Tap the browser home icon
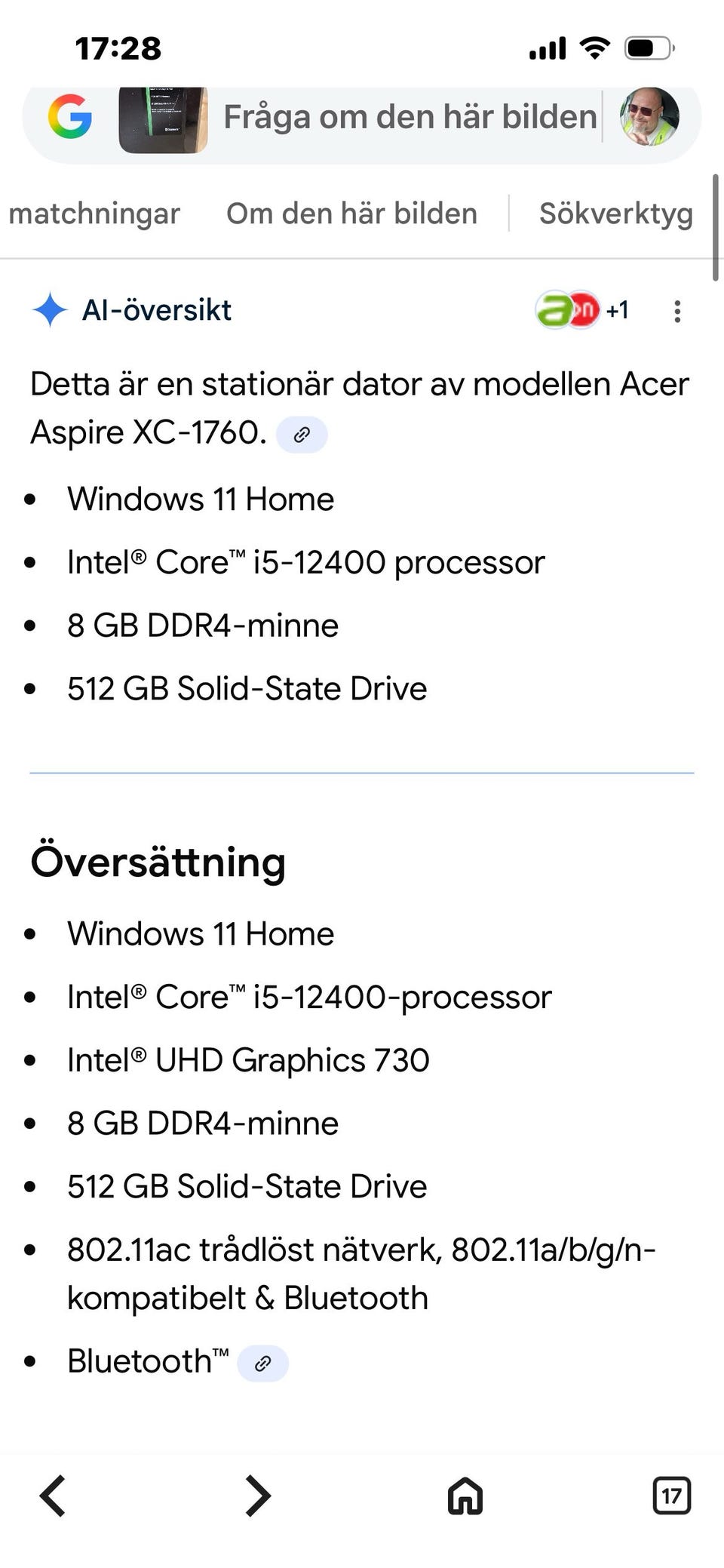724x1568 pixels. point(465,1496)
